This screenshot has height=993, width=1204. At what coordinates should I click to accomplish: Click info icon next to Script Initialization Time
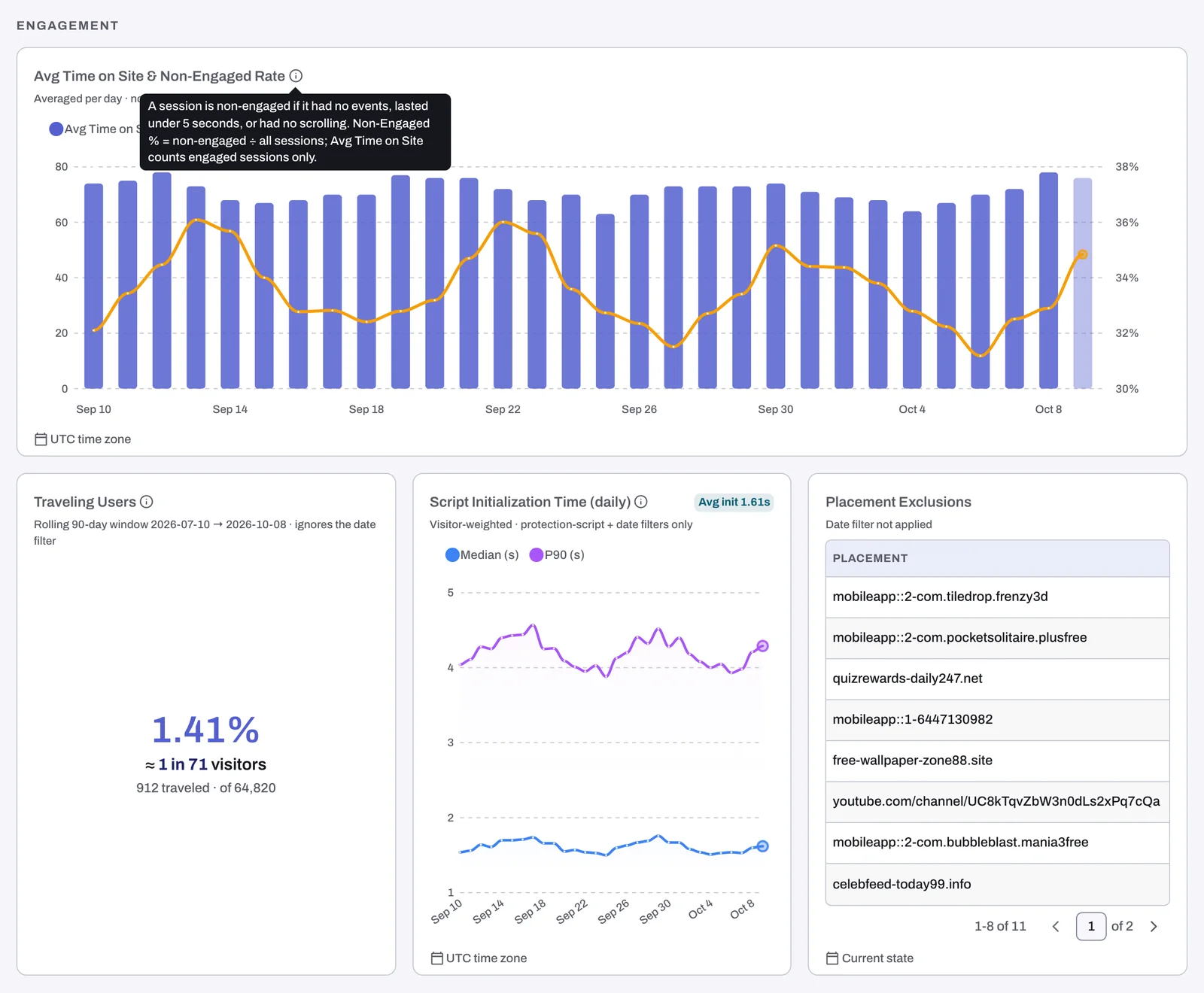(641, 502)
